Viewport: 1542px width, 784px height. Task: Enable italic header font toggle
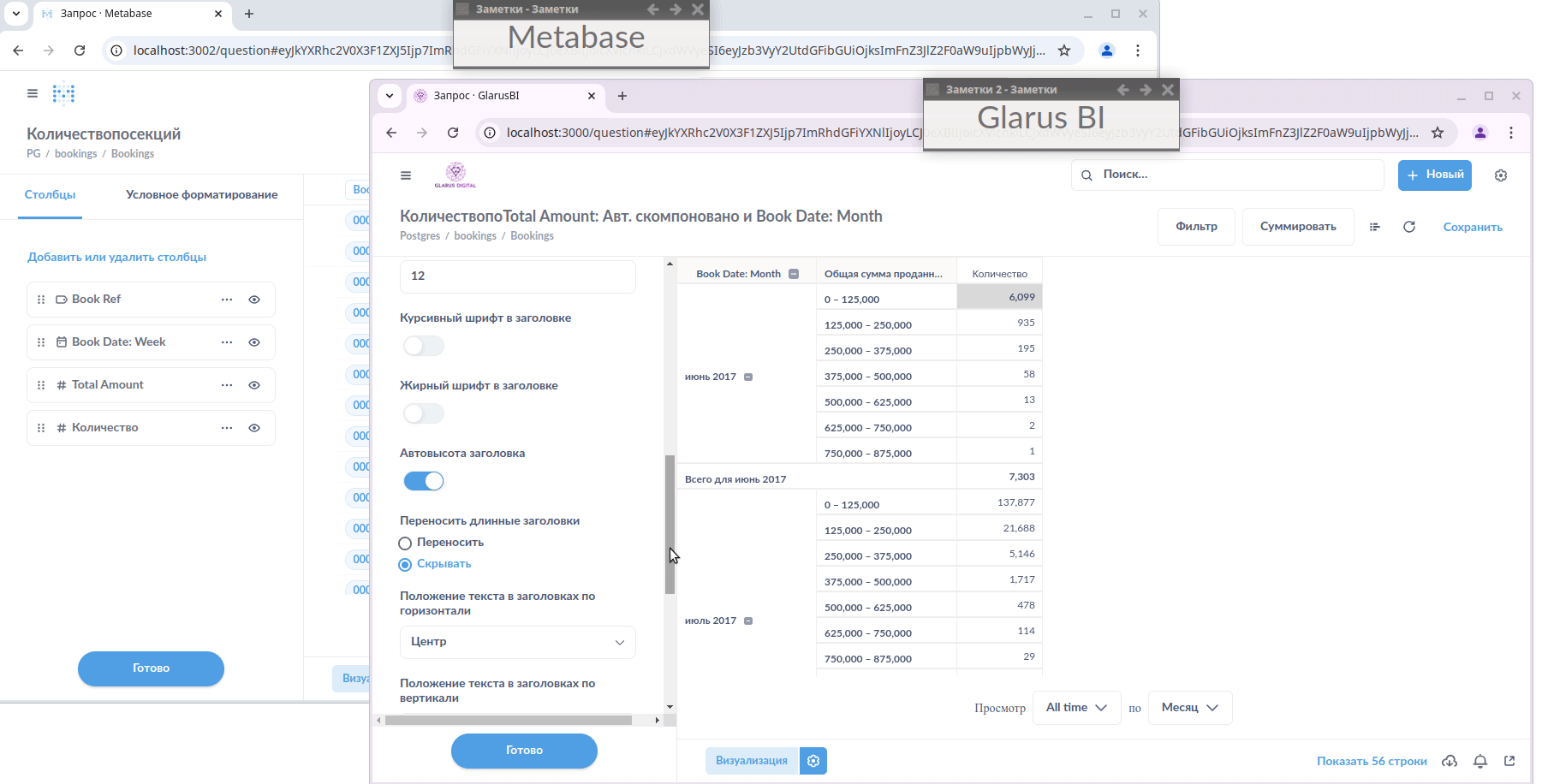tap(424, 346)
